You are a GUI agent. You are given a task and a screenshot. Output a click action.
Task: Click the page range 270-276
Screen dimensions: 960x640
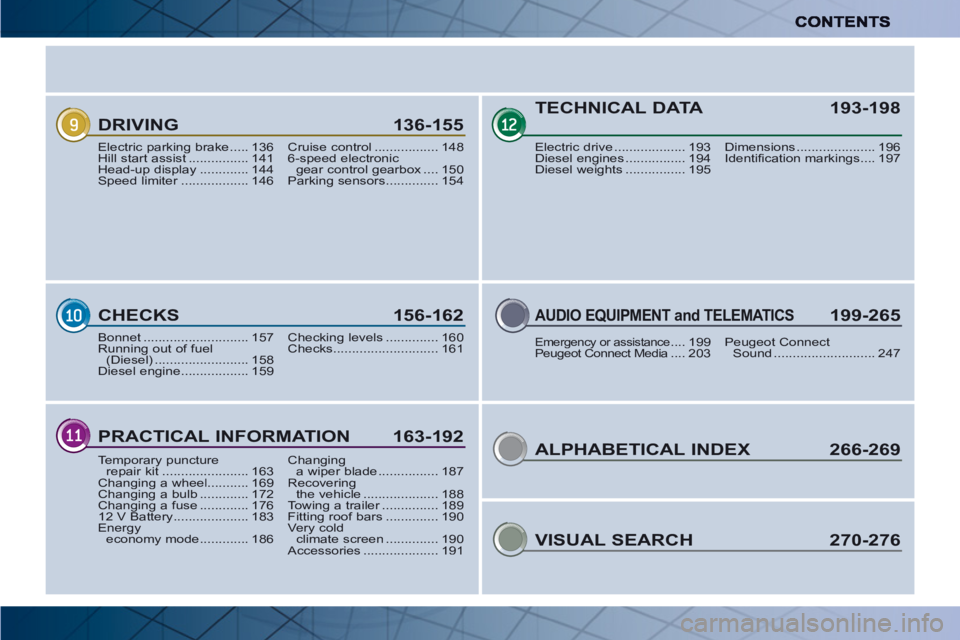coord(865,540)
